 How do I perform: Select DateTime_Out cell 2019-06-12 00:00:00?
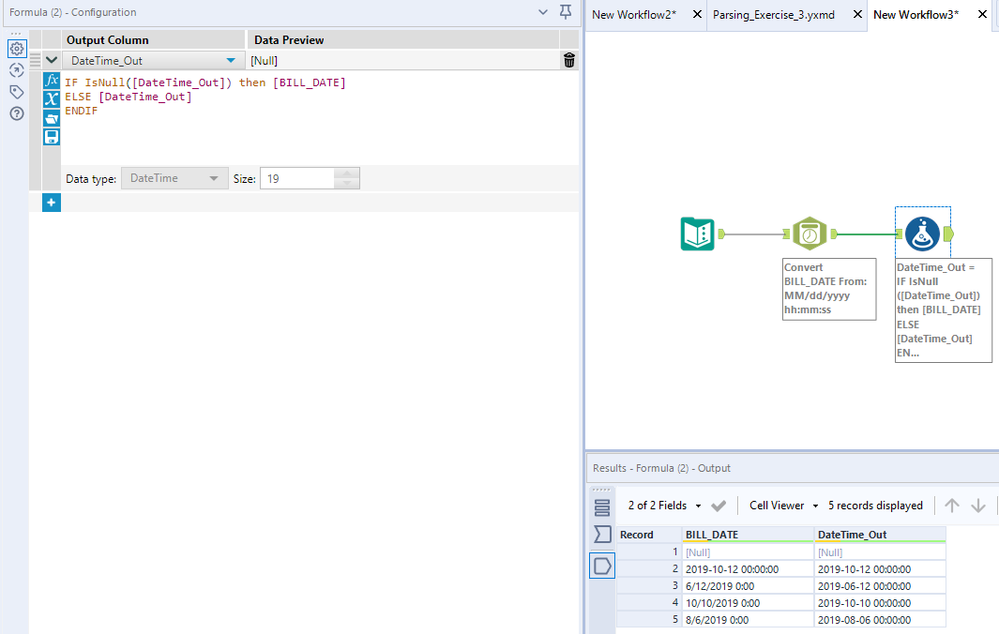tap(880, 586)
